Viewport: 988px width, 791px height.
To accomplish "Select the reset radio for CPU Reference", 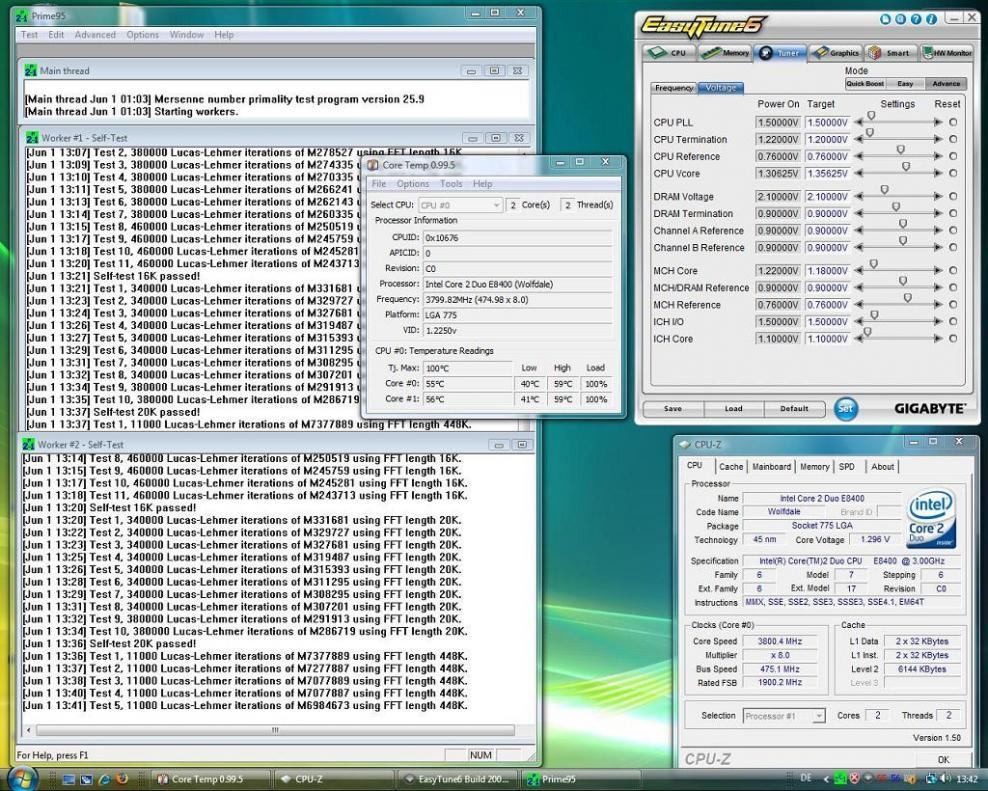I will coord(953,156).
